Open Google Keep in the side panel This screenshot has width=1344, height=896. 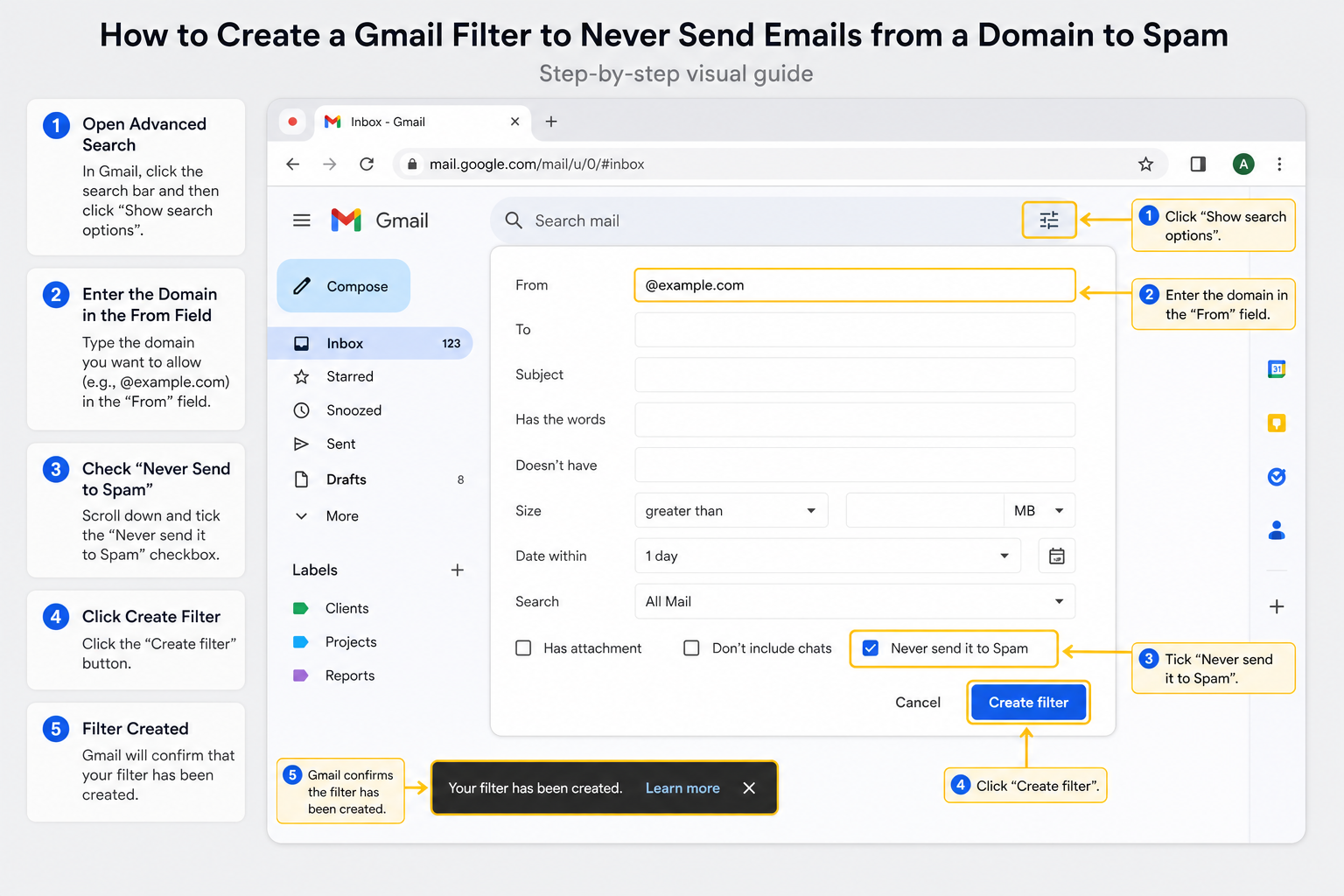pos(1277,423)
